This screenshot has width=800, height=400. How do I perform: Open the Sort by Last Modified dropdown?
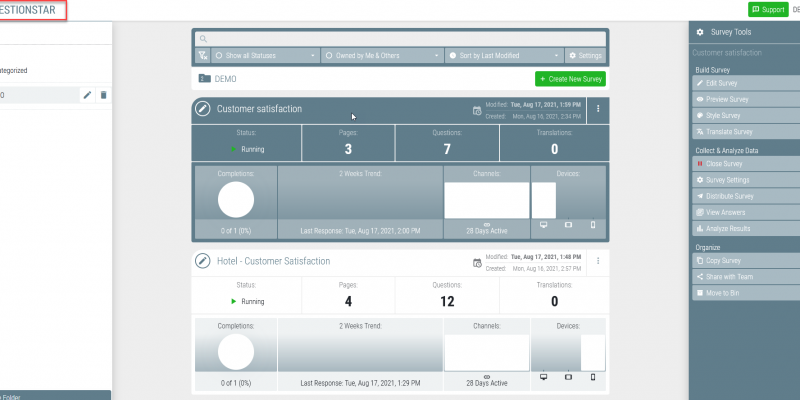[x=505, y=55]
